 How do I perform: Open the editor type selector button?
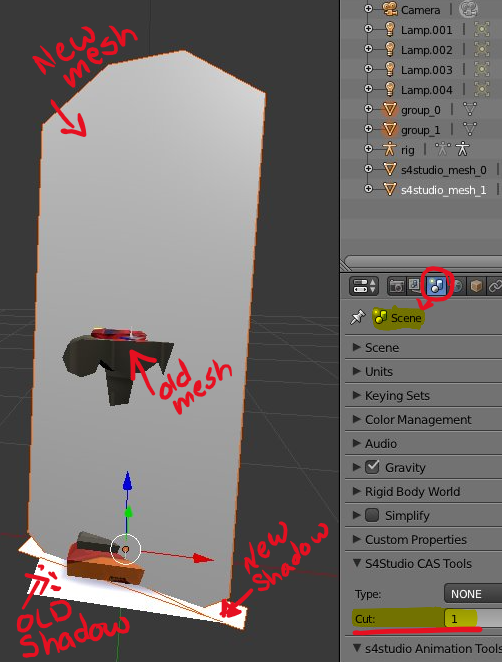[364, 286]
